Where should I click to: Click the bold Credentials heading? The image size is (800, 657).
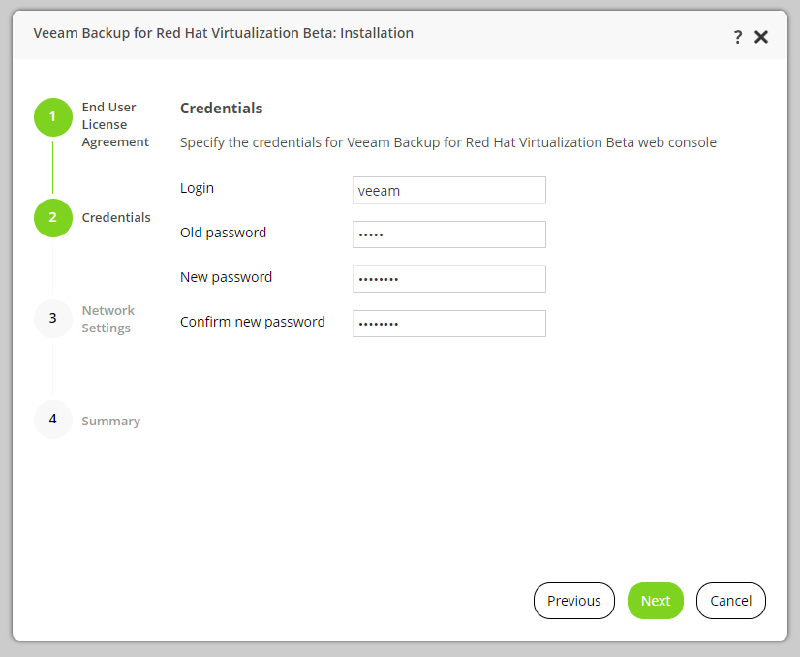tap(221, 108)
